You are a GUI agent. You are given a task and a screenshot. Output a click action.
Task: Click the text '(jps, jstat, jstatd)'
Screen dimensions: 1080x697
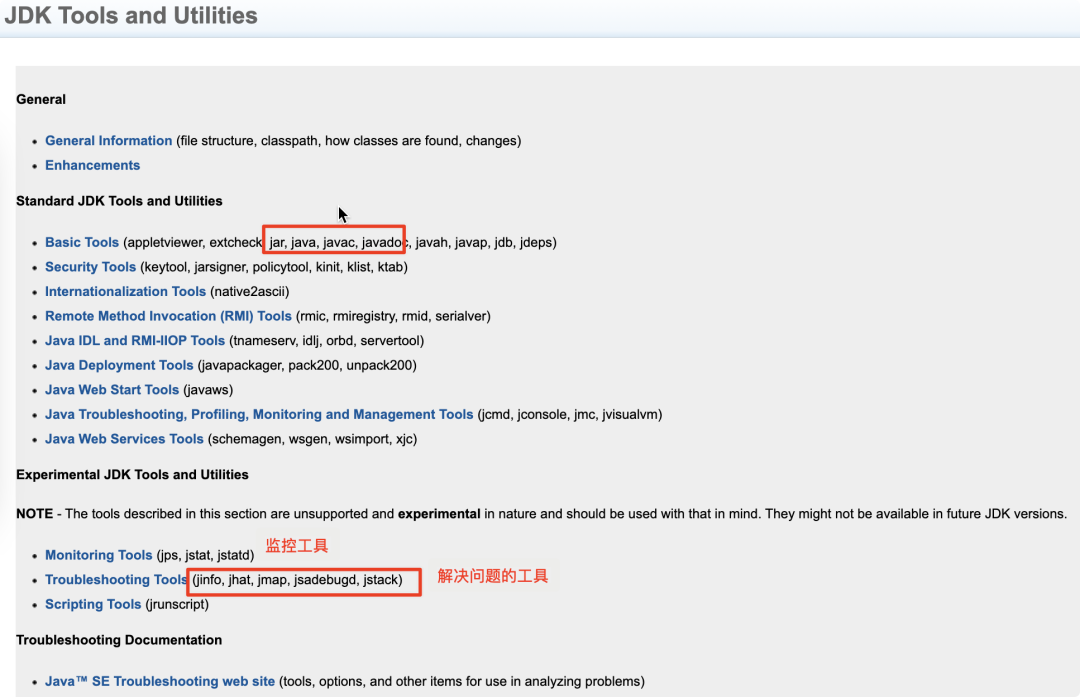click(205, 555)
